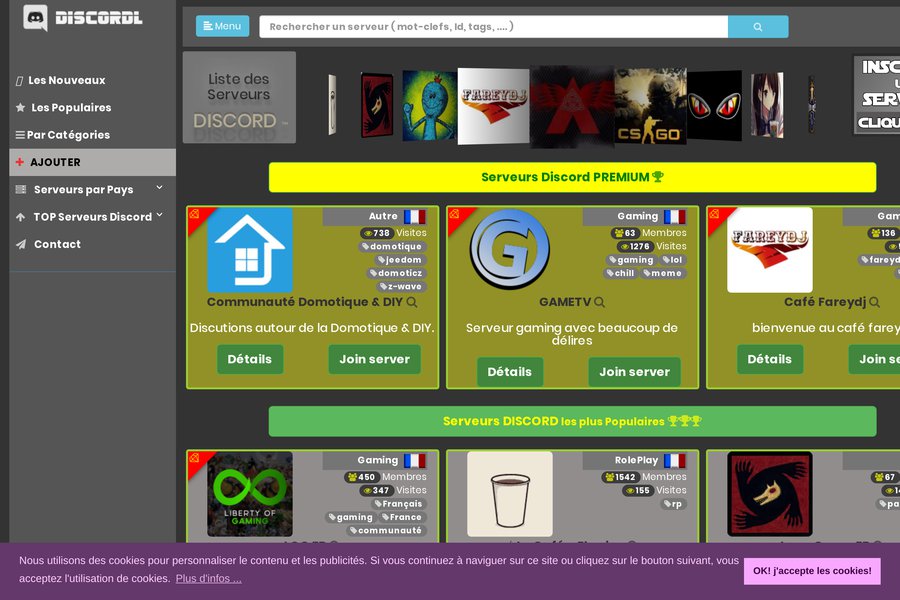Click the rp tag on RolePlay card

(673, 504)
